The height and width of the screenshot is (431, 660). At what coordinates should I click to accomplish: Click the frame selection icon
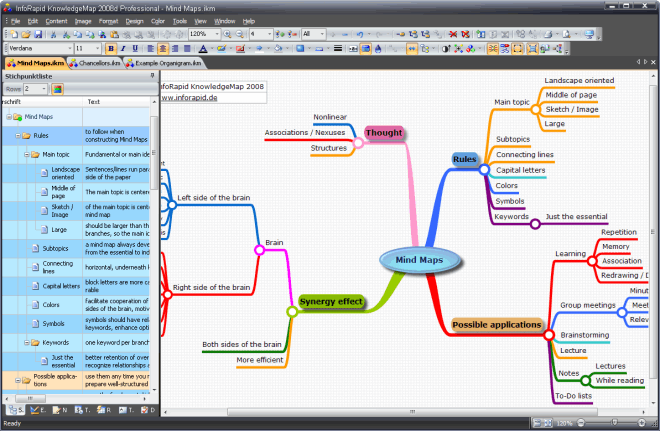(x=517, y=49)
